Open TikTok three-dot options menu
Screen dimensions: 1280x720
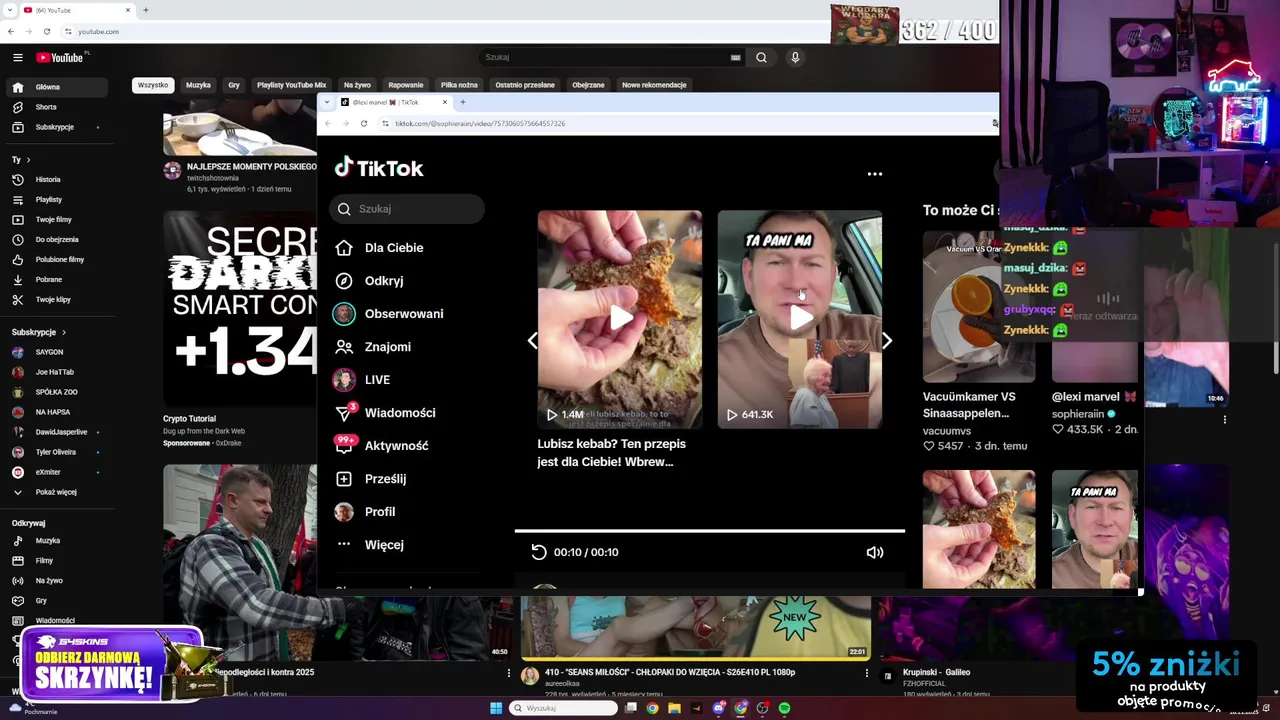[875, 174]
